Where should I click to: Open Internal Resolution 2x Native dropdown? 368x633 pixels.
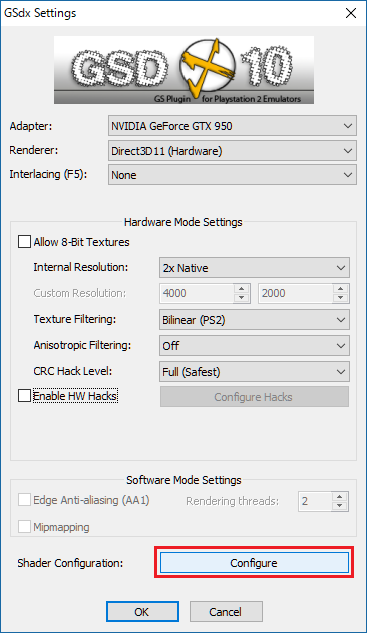tap(254, 268)
